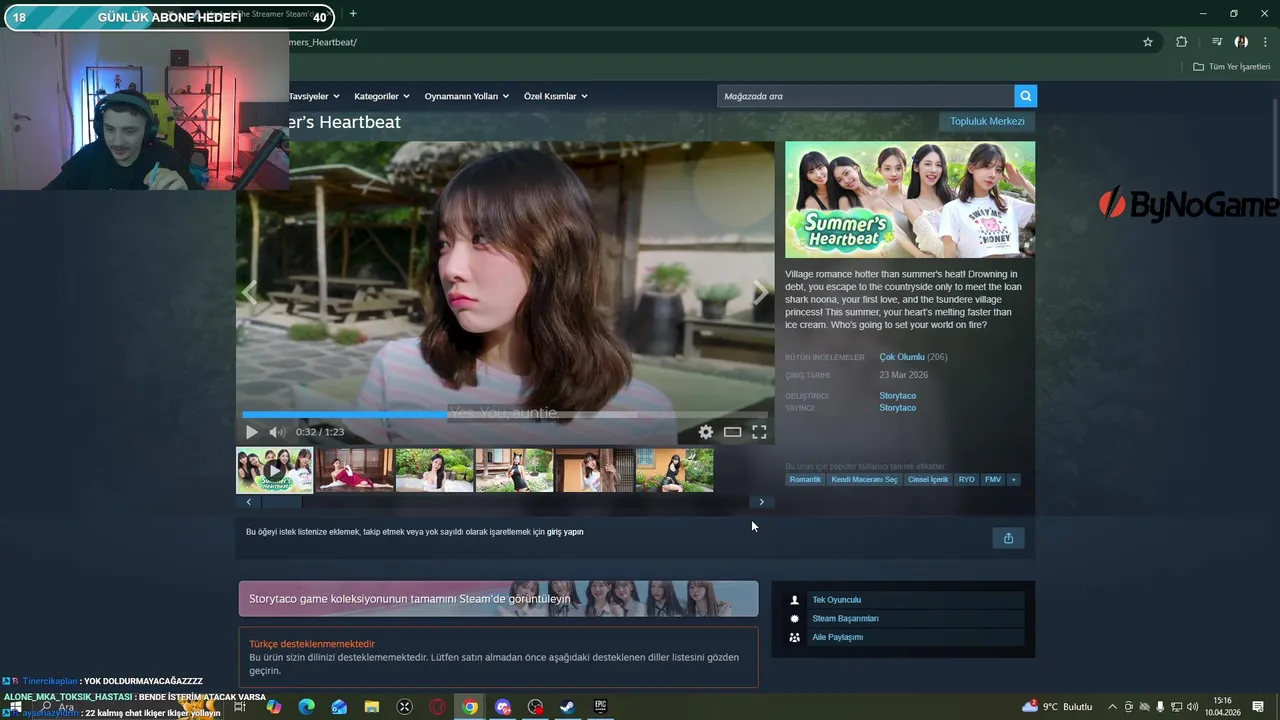Seek the trailer progress bar

[x=505, y=414]
